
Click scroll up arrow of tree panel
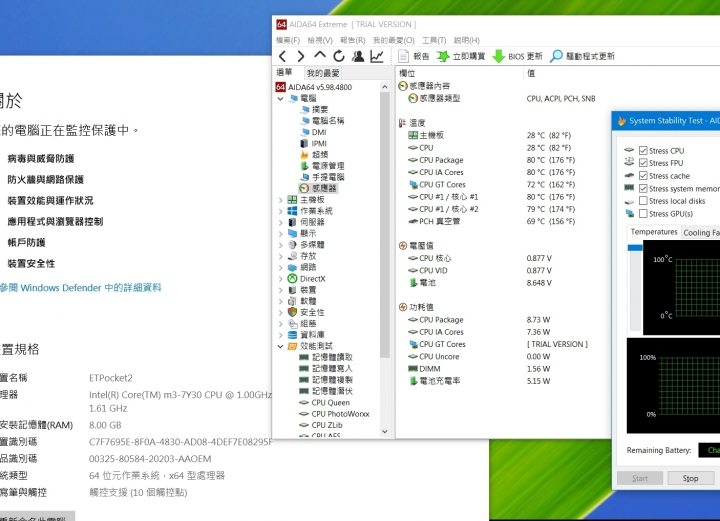[x=385, y=87]
